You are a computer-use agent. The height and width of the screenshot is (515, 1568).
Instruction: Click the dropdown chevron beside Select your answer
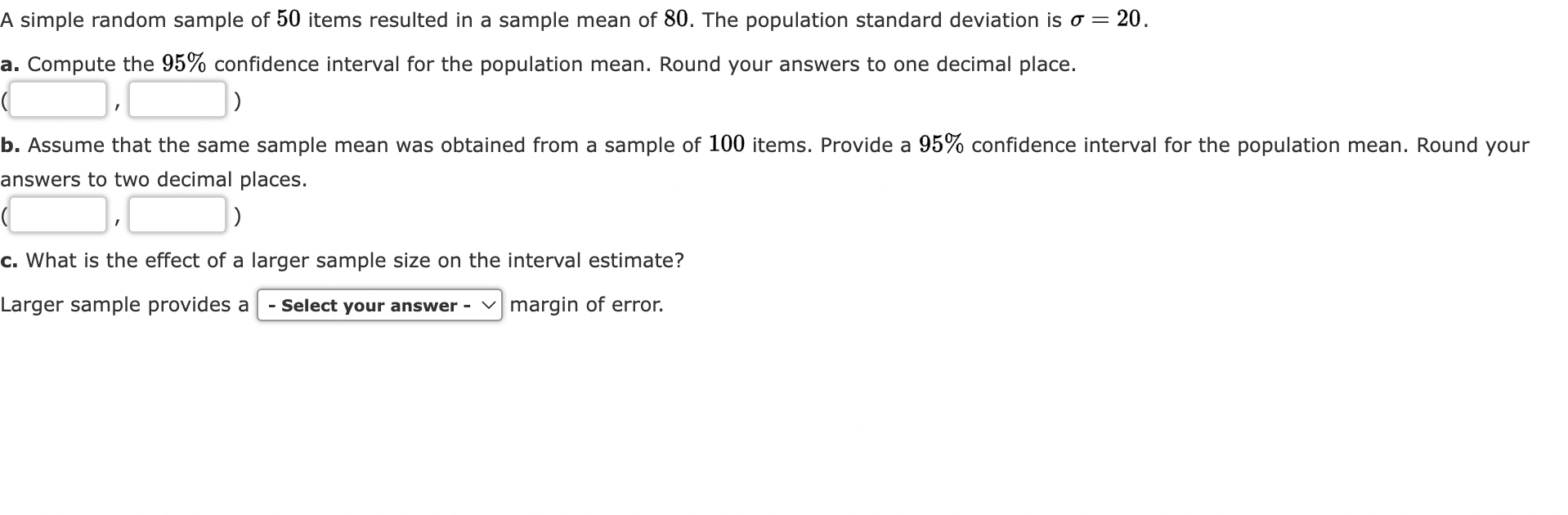click(x=488, y=306)
